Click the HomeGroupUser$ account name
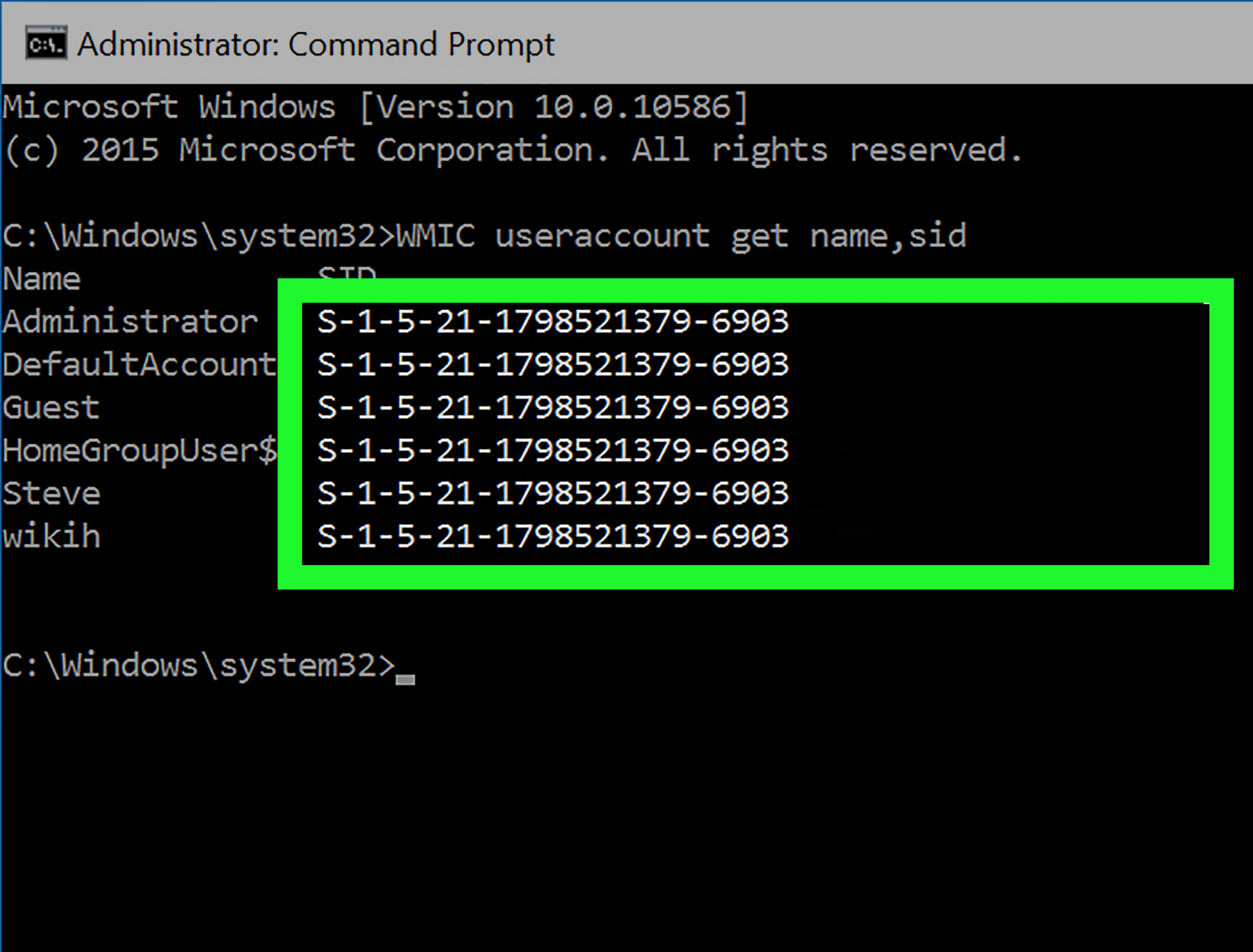Viewport: 1253px width, 952px height. click(139, 451)
